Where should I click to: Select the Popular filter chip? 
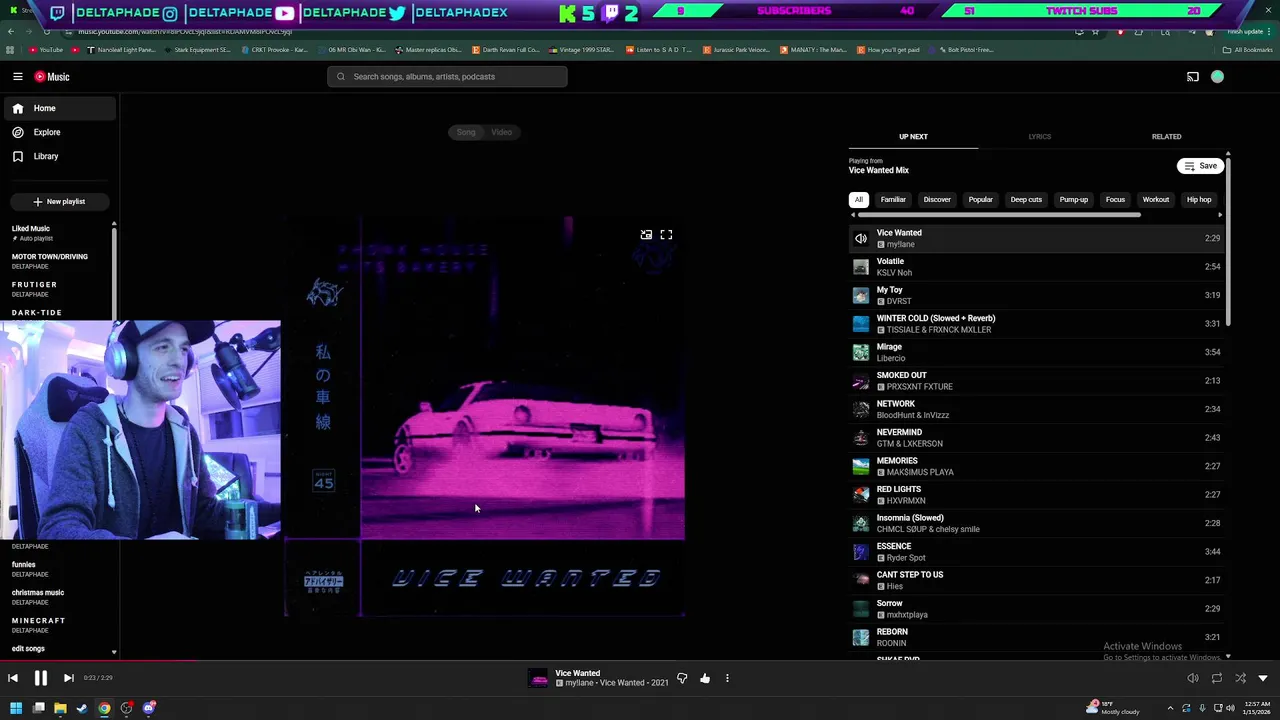coord(980,200)
